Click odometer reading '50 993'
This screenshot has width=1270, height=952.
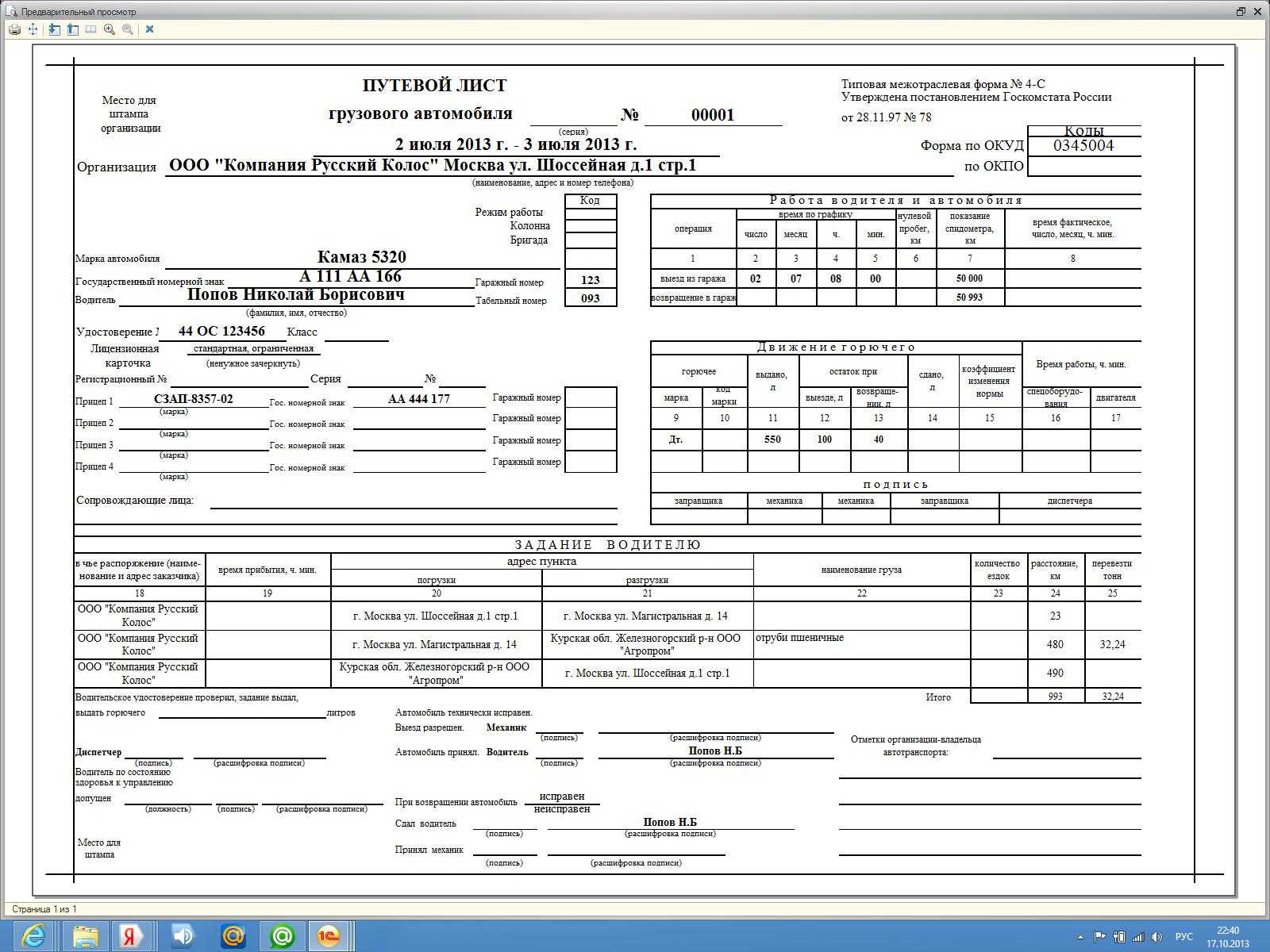click(x=969, y=297)
